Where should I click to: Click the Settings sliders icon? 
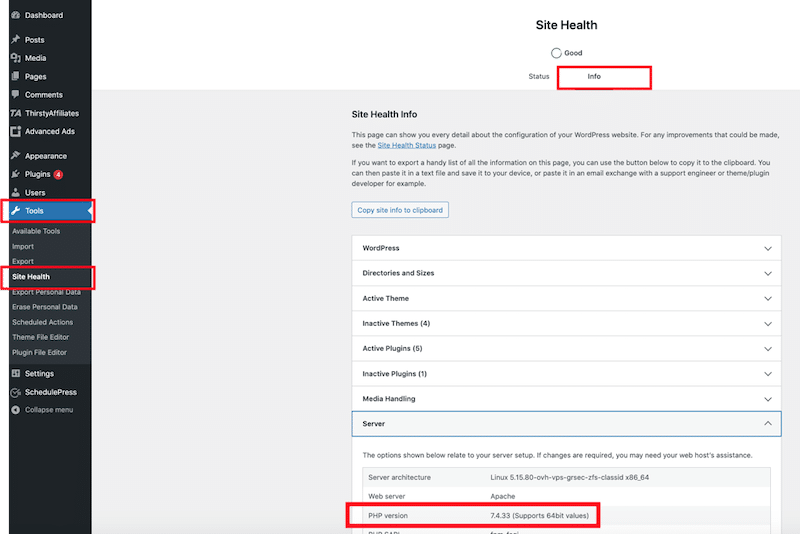coord(15,374)
